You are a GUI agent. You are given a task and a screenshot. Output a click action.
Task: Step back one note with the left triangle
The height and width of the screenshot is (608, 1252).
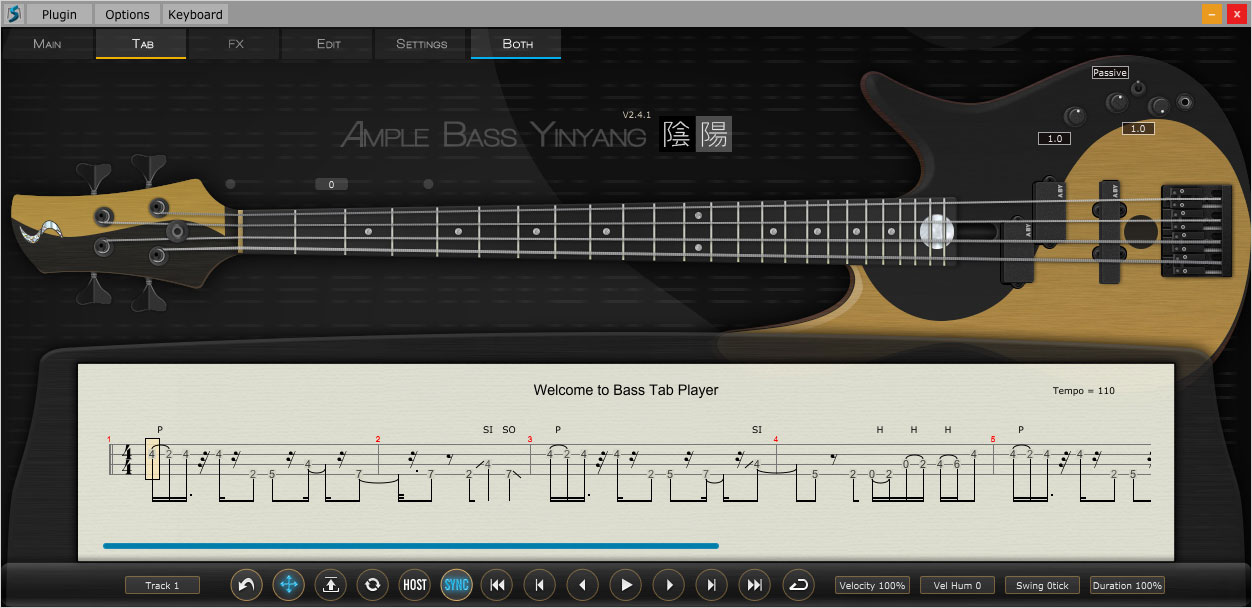(x=583, y=585)
